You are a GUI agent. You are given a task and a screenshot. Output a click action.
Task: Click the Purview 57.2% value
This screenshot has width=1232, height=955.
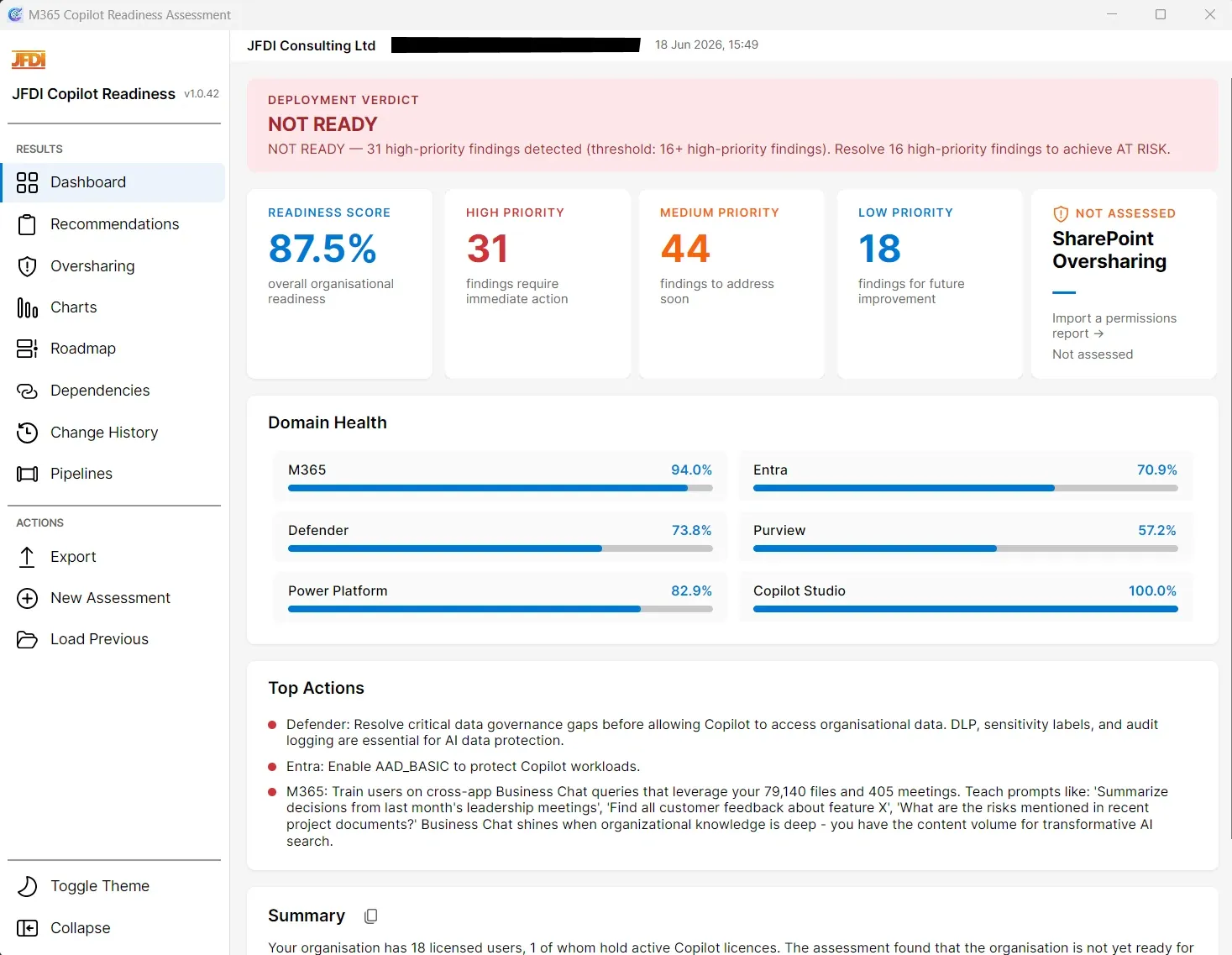(1156, 531)
